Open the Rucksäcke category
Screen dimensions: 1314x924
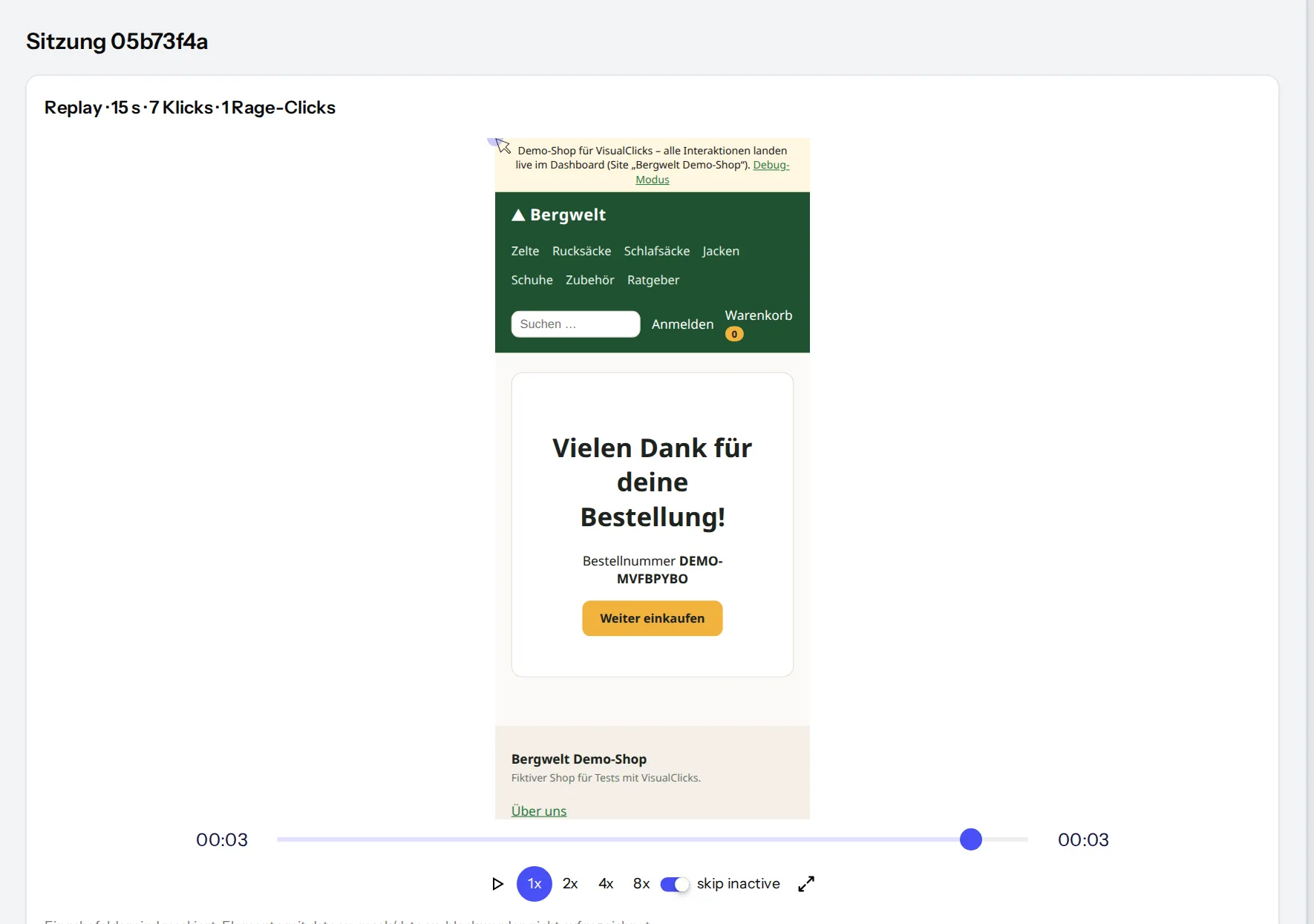[581, 251]
